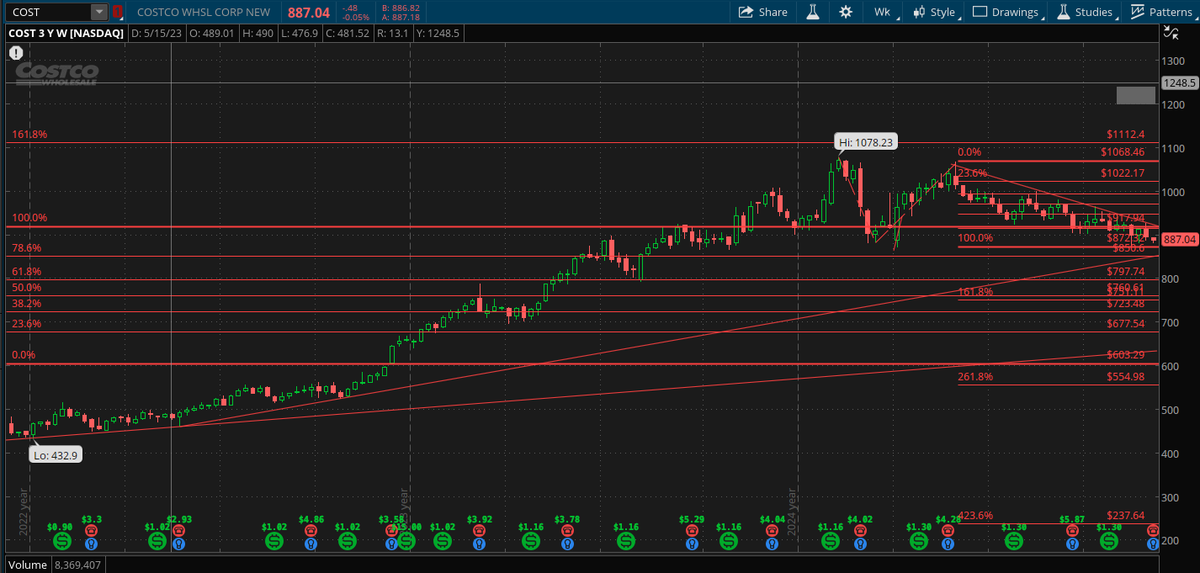The height and width of the screenshot is (573, 1200).
Task: Click the 887.04 last price axis label
Action: [1181, 240]
